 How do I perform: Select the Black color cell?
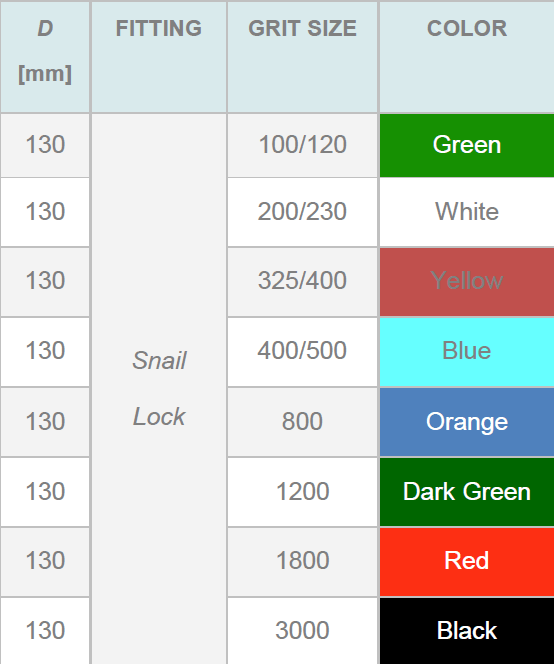click(x=467, y=631)
